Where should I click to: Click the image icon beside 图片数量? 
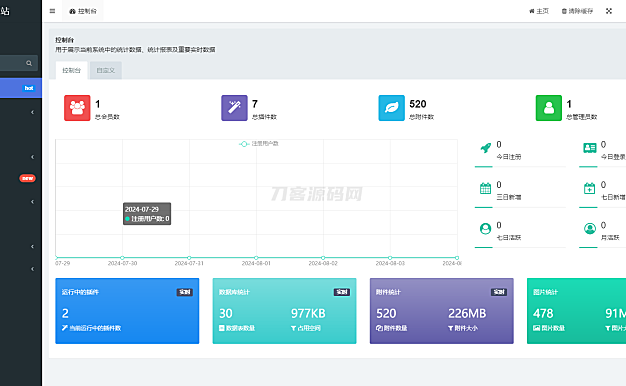click(x=537, y=328)
